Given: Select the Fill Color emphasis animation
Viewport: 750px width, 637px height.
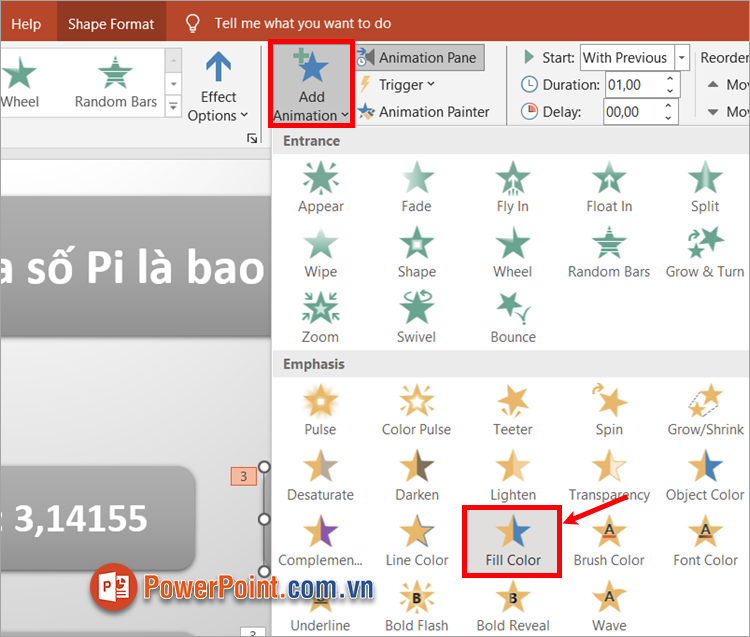Looking at the screenshot, I should coord(512,541).
